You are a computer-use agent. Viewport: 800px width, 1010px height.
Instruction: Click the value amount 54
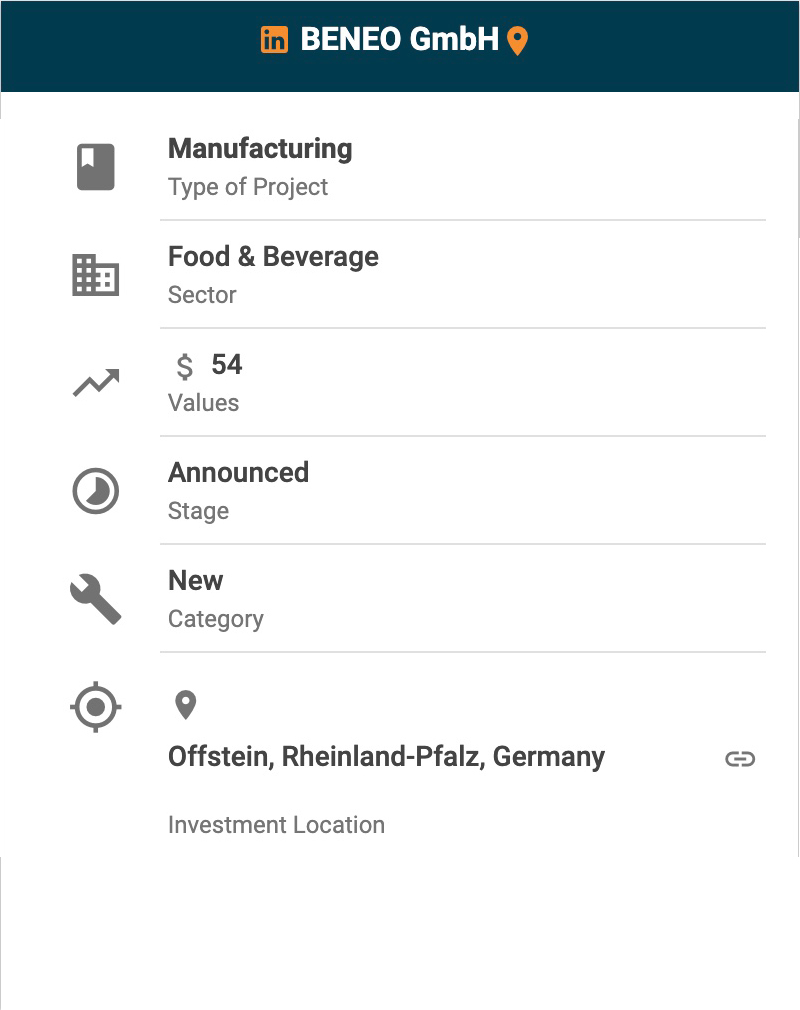click(227, 365)
